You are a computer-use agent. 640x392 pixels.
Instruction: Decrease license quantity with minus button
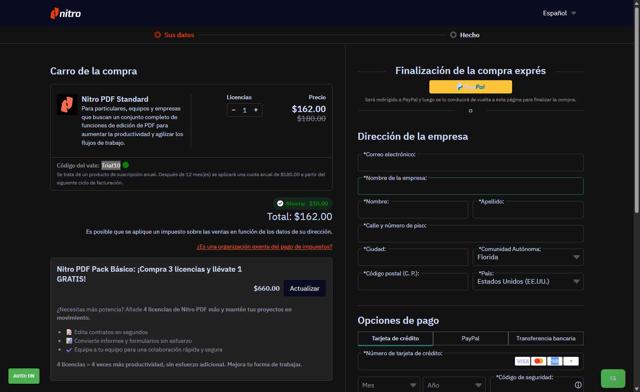[x=233, y=110]
